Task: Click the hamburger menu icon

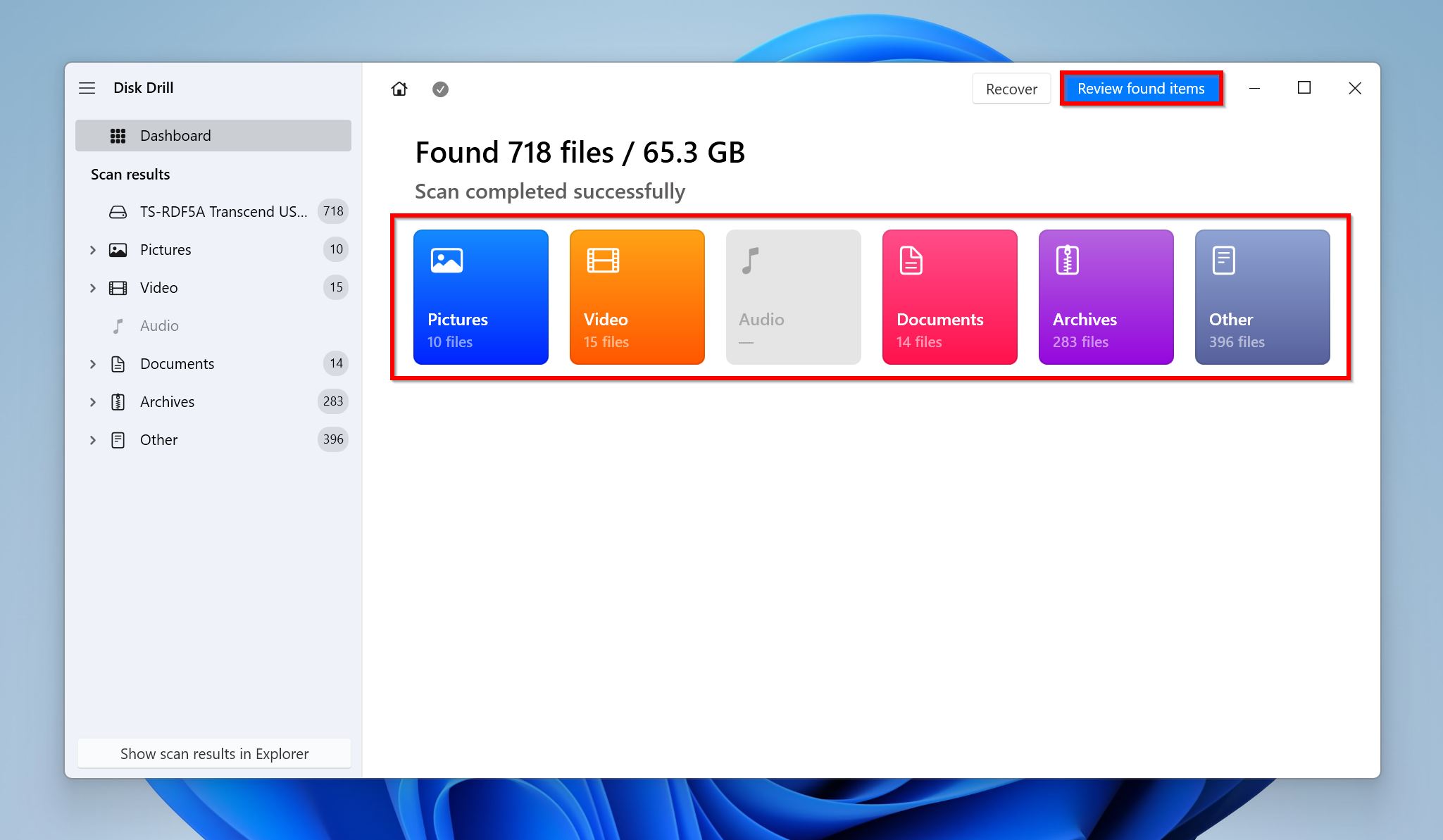Action: click(88, 87)
